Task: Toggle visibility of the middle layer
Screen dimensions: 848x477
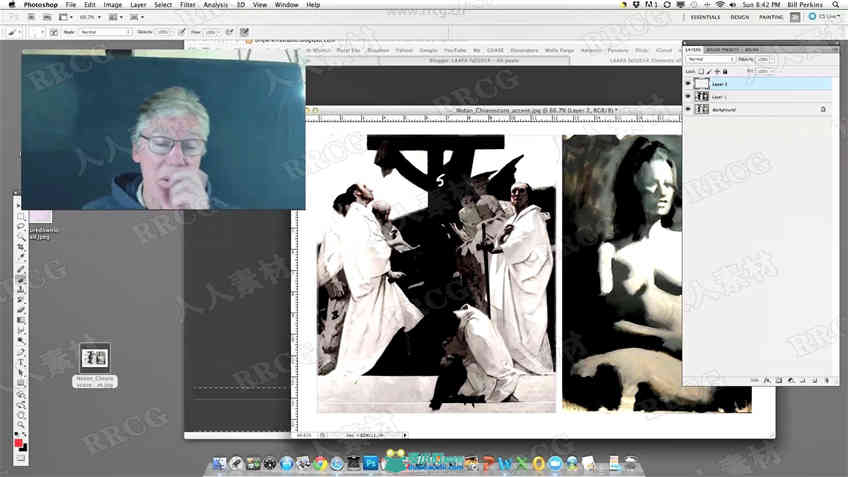Action: click(688, 97)
